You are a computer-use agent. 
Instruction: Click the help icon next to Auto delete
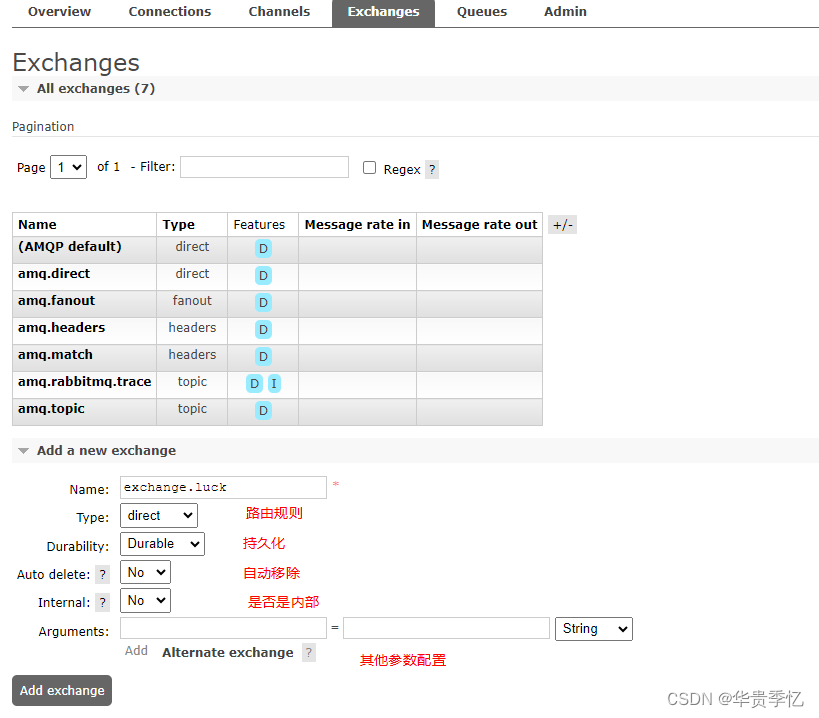(101, 572)
